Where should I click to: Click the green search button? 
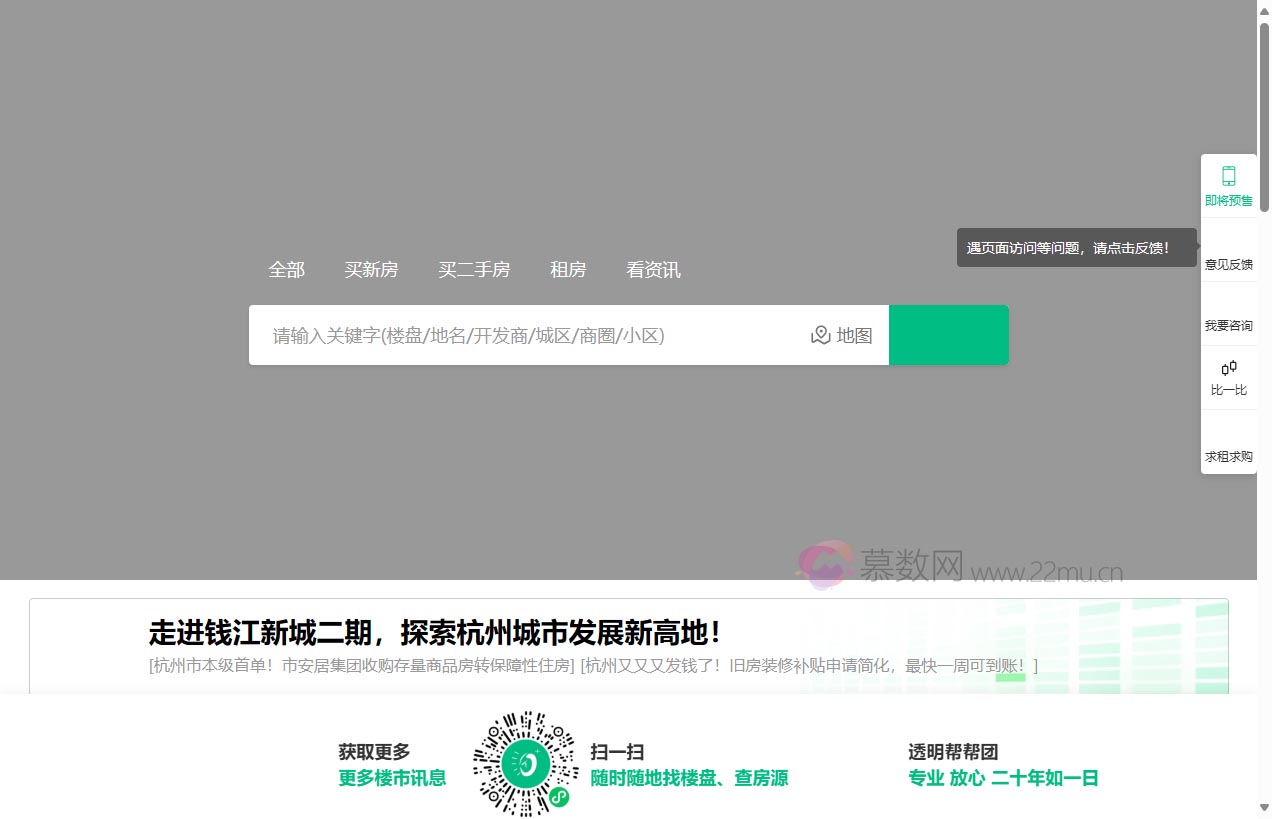point(948,335)
